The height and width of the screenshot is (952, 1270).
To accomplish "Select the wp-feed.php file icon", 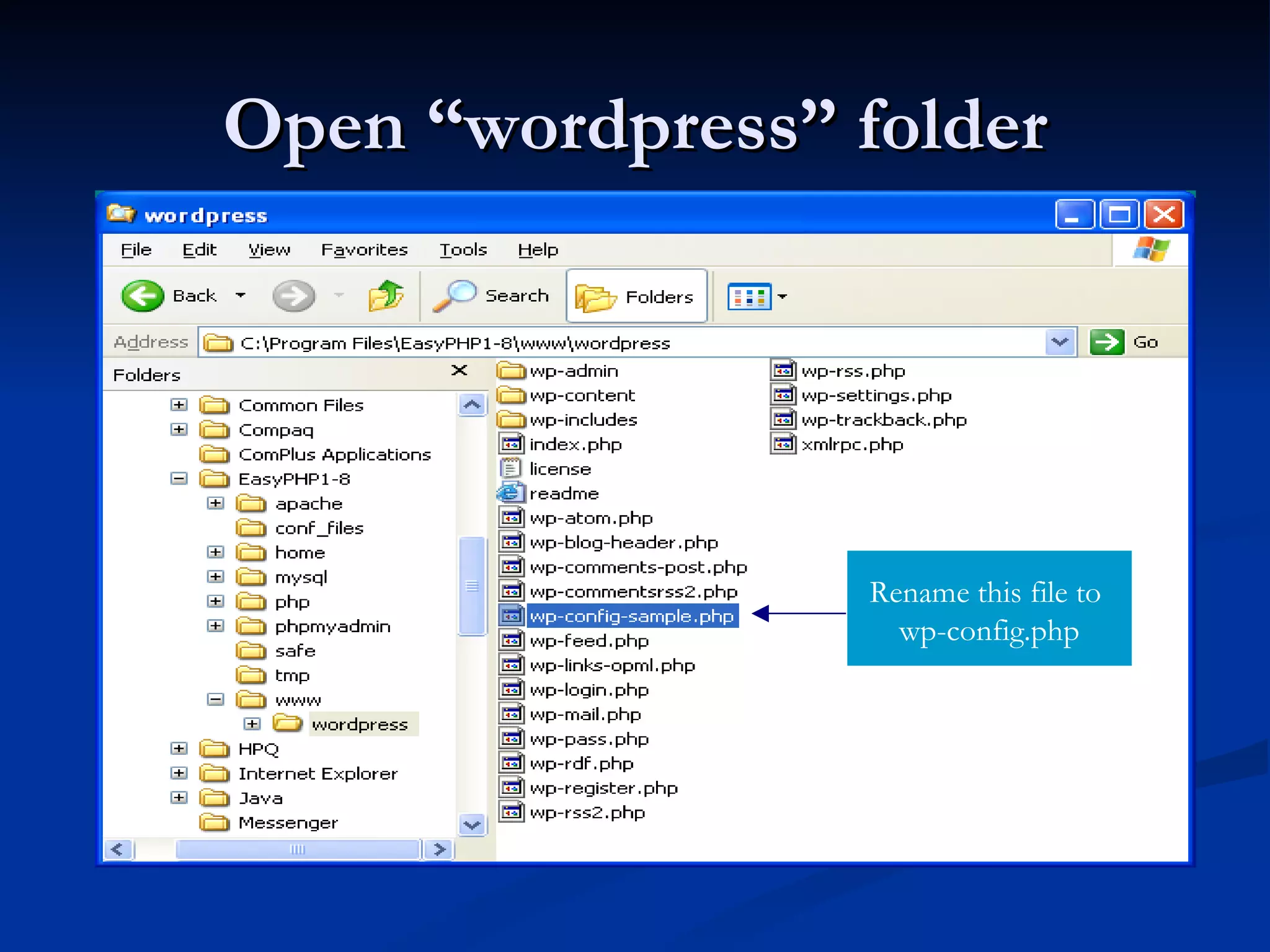I will point(512,640).
